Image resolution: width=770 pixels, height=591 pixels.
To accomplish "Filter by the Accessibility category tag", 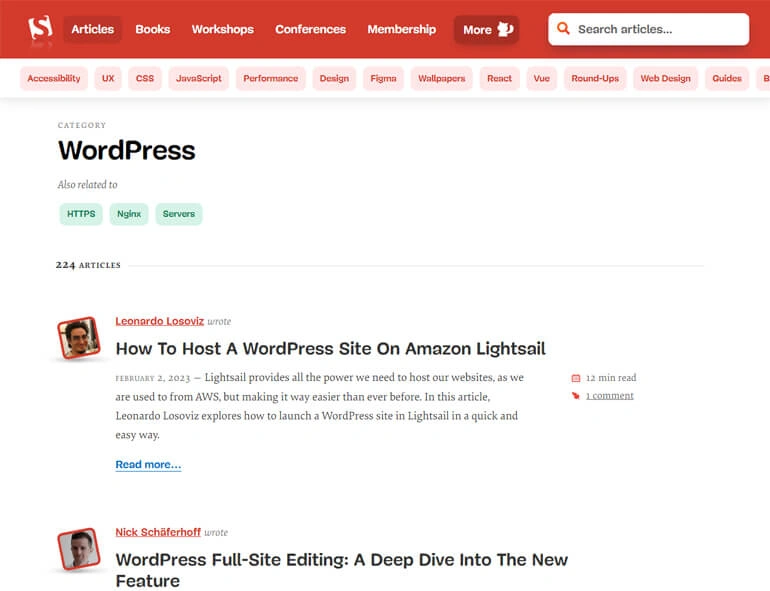I will (x=54, y=78).
